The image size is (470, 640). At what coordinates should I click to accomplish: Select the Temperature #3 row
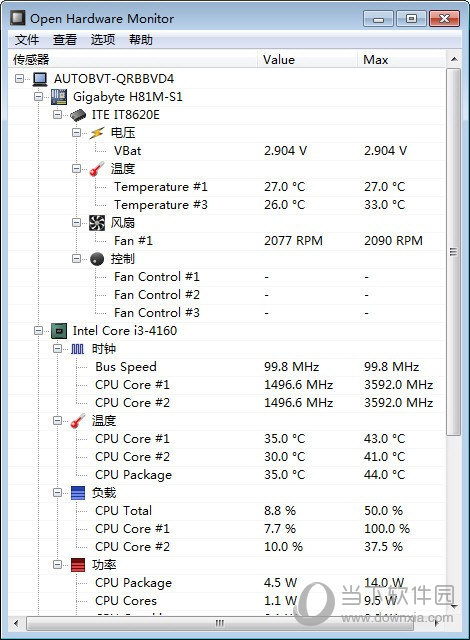click(x=226, y=204)
